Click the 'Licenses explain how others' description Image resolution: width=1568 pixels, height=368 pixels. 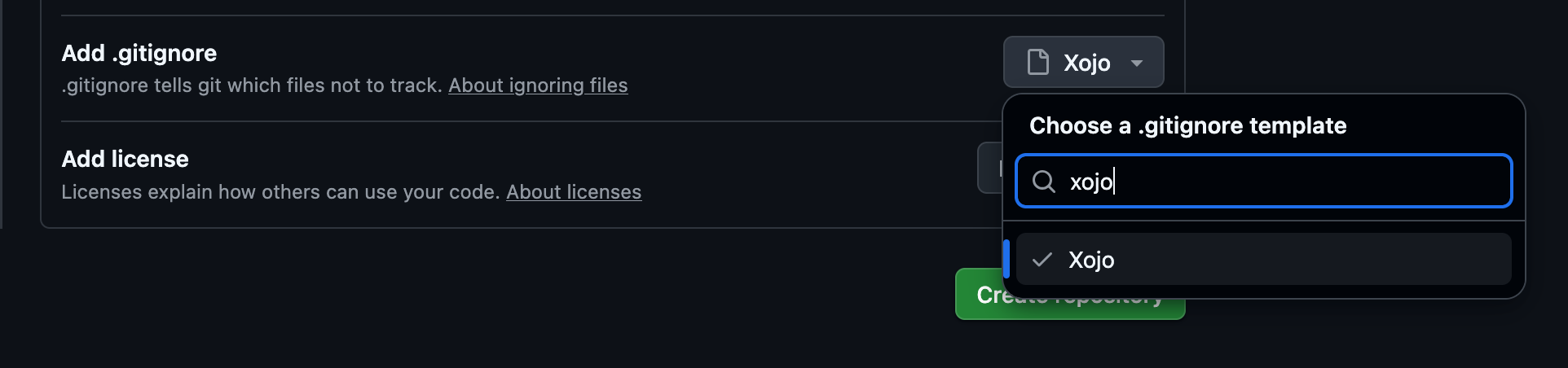click(280, 192)
